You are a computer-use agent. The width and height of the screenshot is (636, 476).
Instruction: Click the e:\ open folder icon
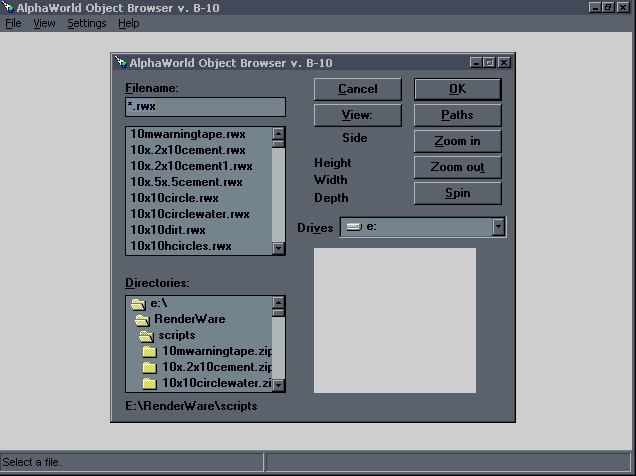click(x=138, y=304)
